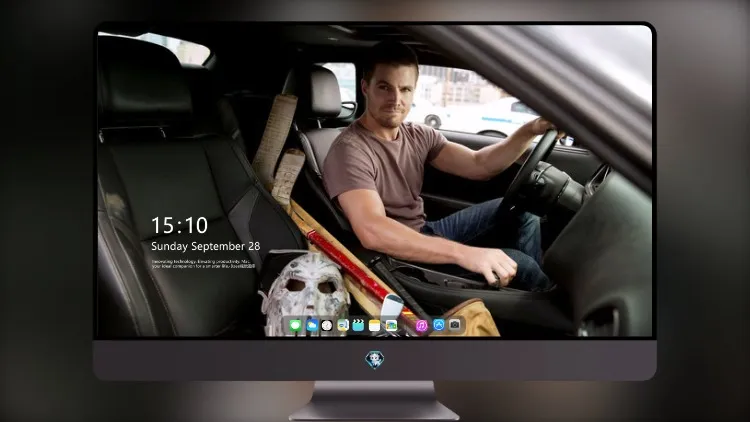Open the photo gallery dock icon

[x=391, y=326]
